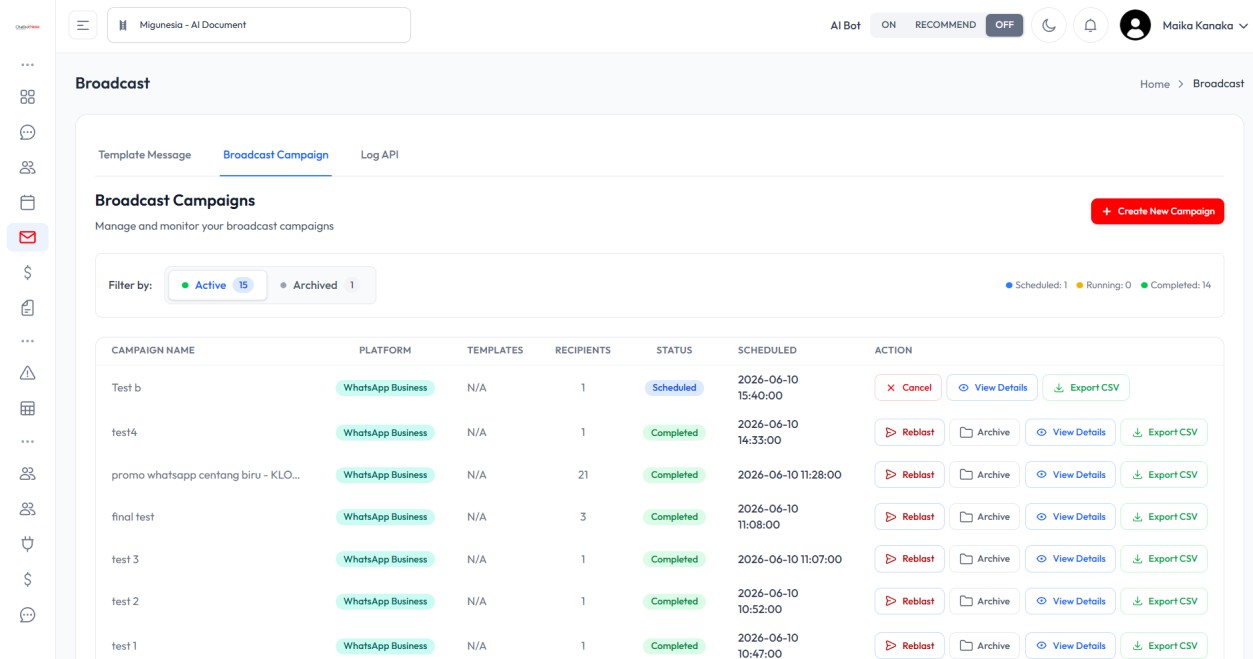This screenshot has height=659, width=1253.
Task: Set AI Bot to ON
Action: 888,25
